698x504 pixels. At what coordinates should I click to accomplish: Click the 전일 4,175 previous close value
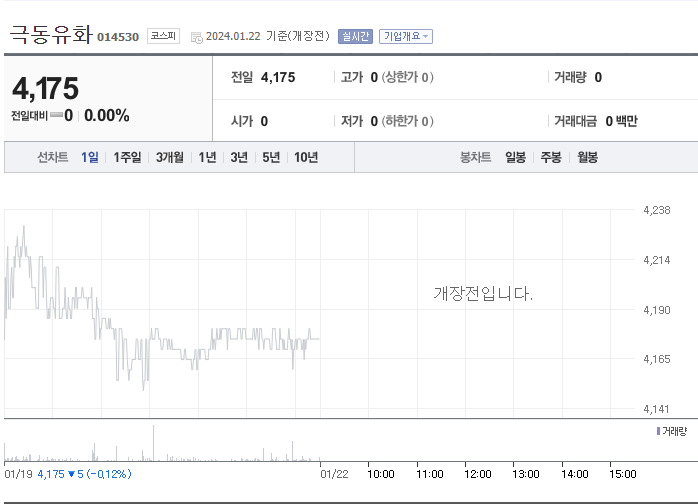coord(263,77)
